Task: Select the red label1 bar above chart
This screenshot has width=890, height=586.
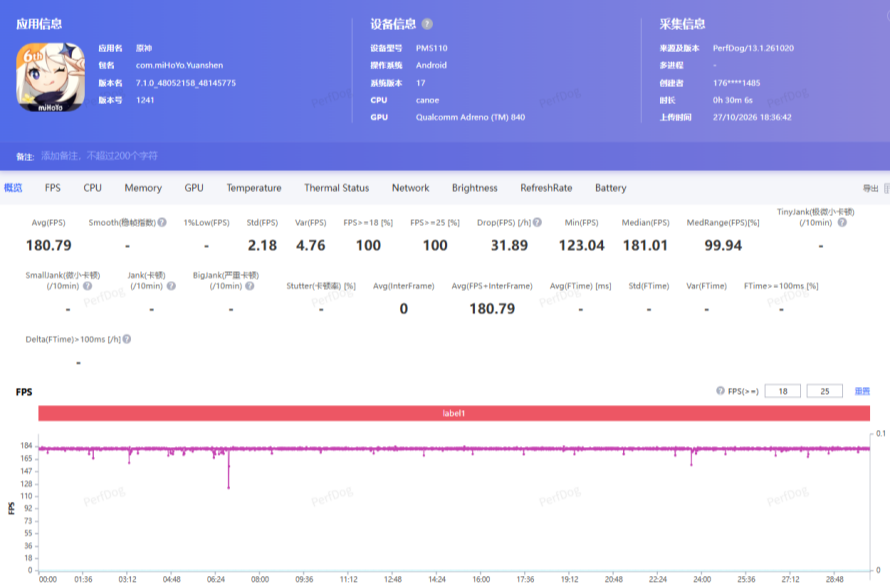Action: 454,413
